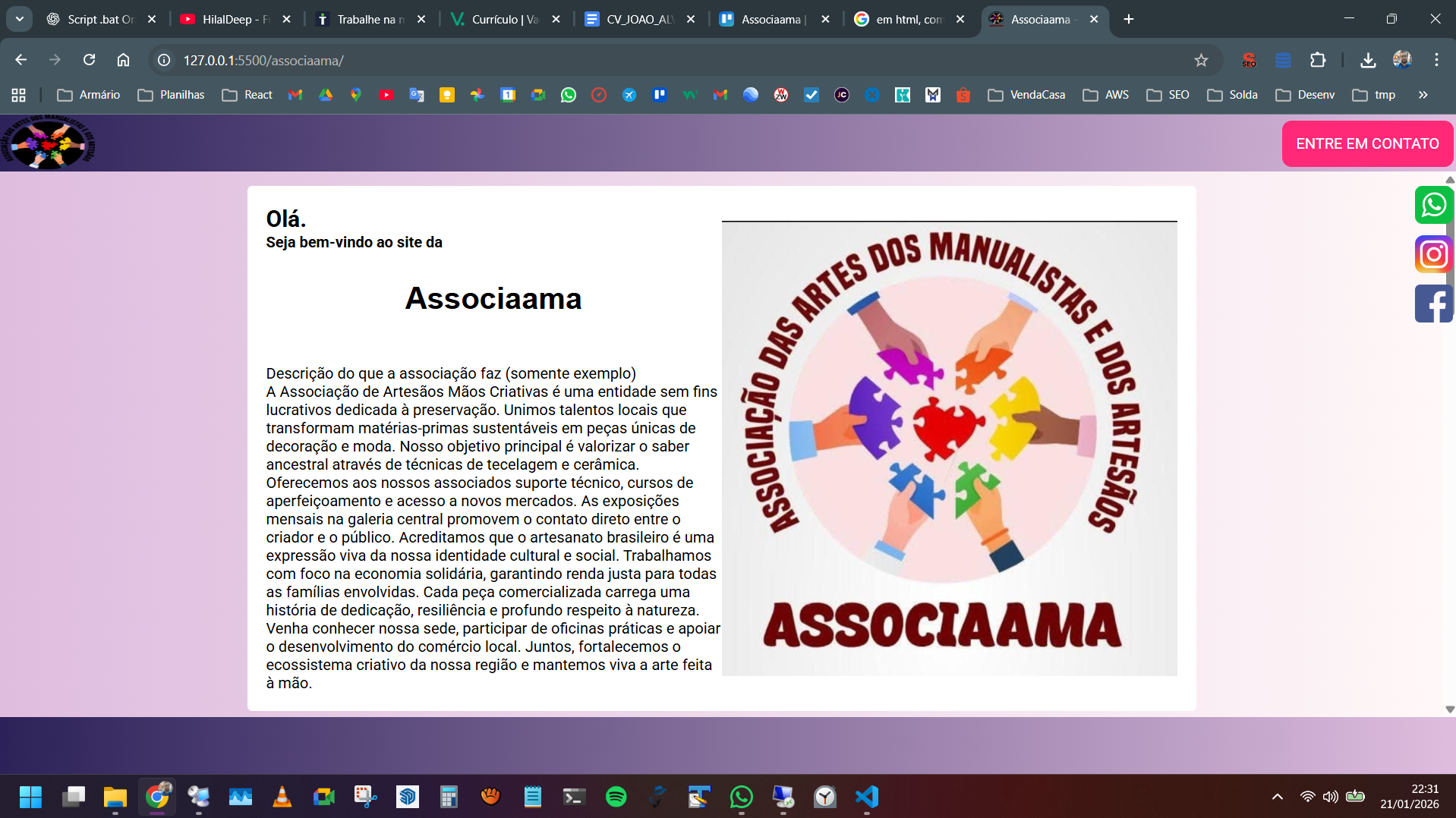Open Facebook from the floating side icon
Viewport: 1456px width, 818px height.
(1433, 304)
